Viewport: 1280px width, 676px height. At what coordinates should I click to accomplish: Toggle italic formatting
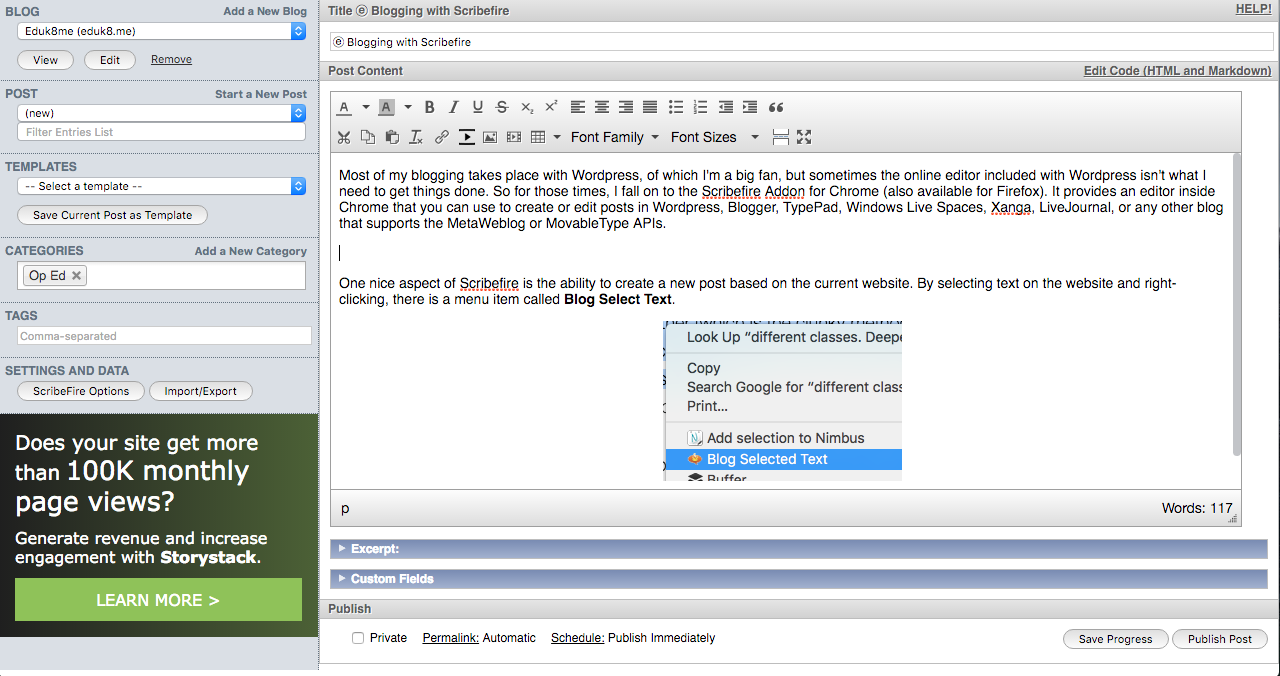pyautogui.click(x=454, y=107)
